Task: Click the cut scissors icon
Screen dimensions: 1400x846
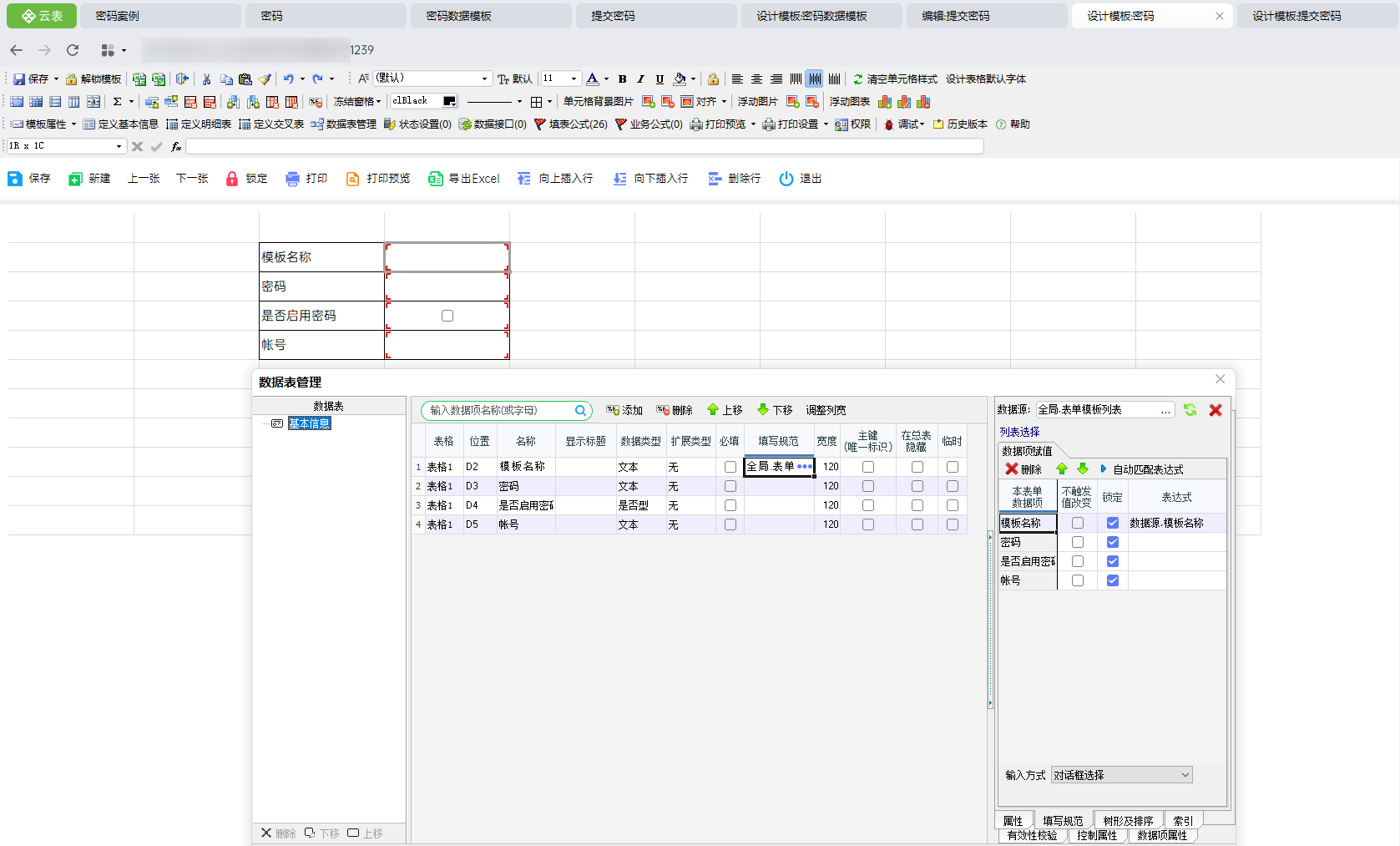Action: [x=206, y=79]
